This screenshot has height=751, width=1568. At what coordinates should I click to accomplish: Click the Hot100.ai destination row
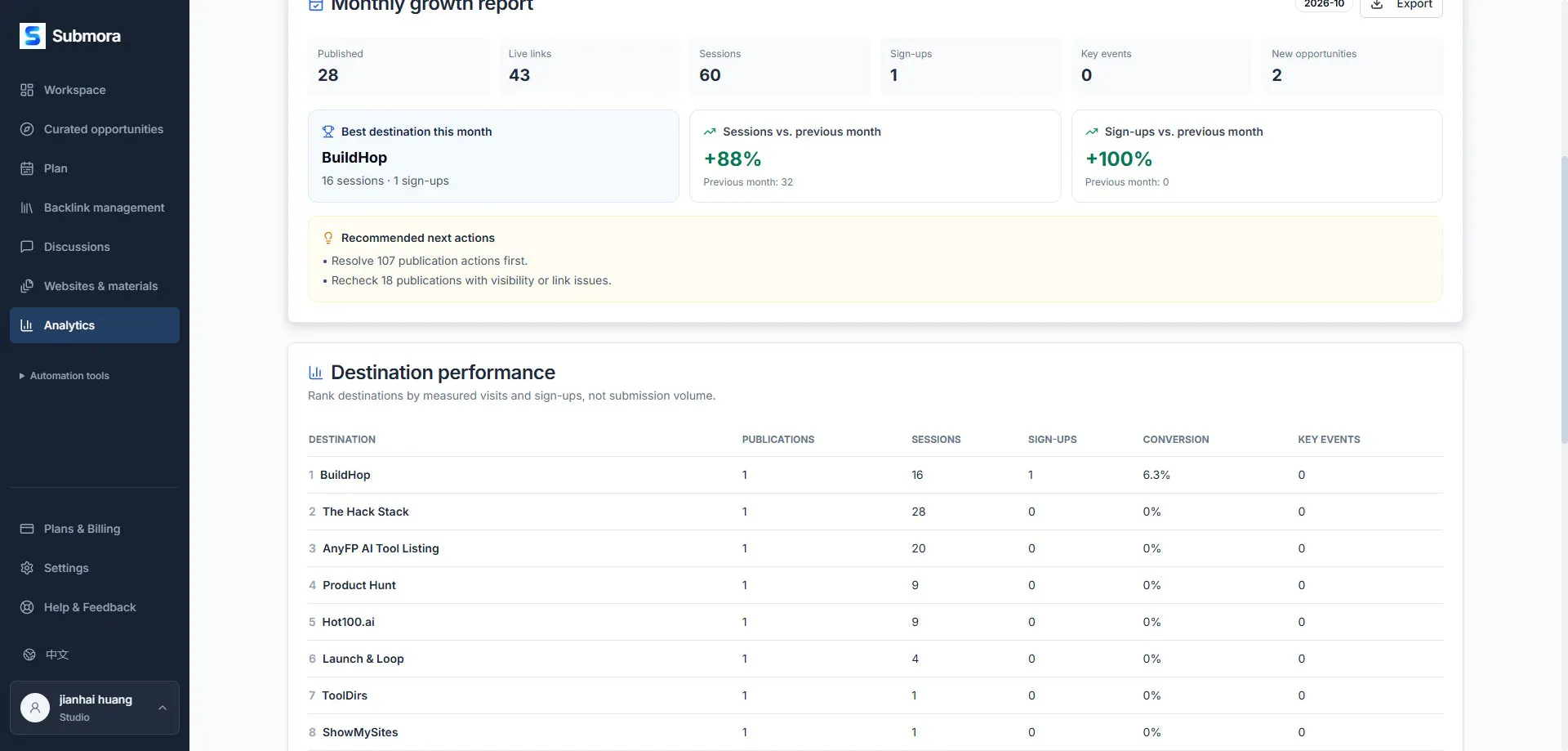(x=875, y=622)
